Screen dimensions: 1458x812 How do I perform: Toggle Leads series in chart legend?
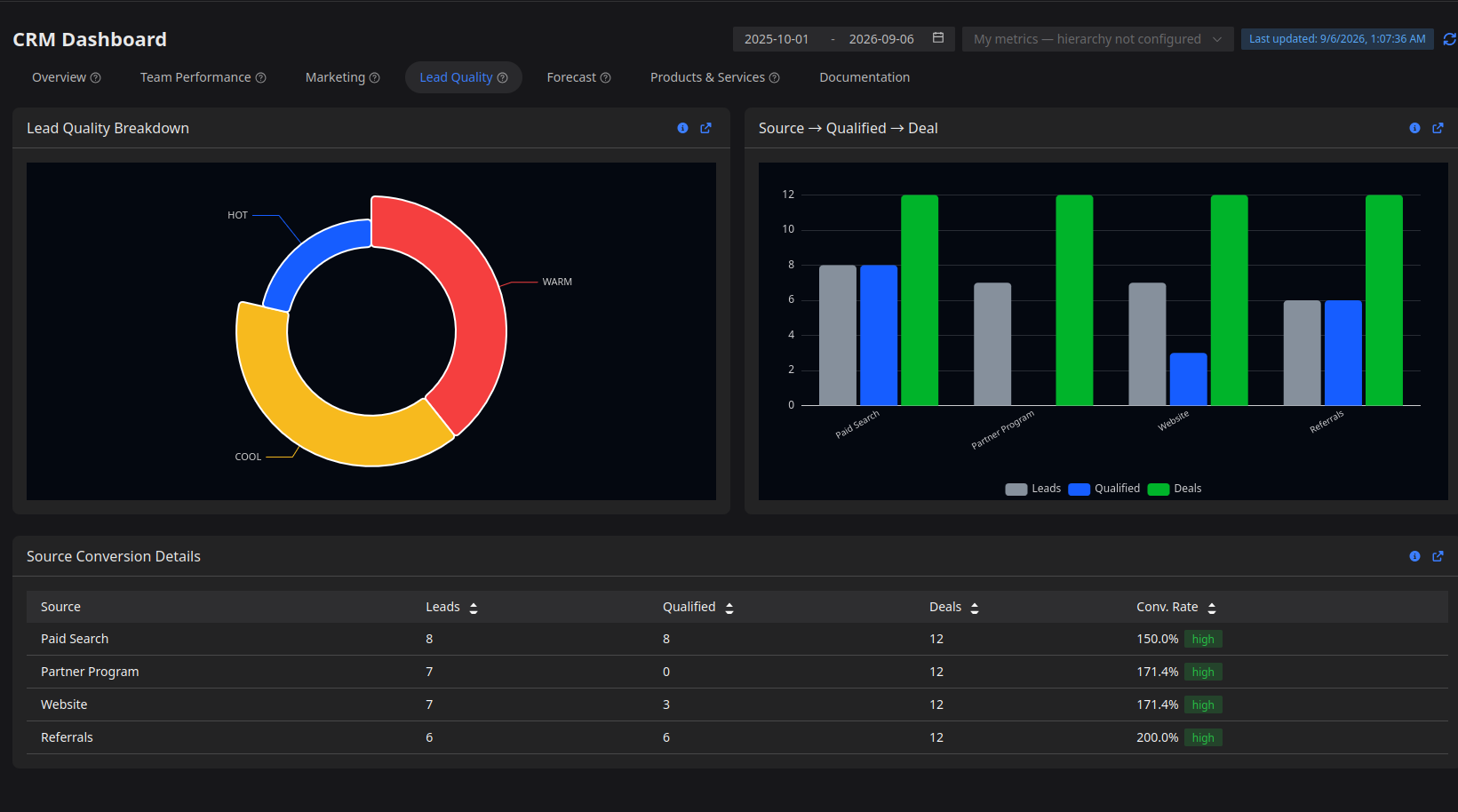[1032, 489]
